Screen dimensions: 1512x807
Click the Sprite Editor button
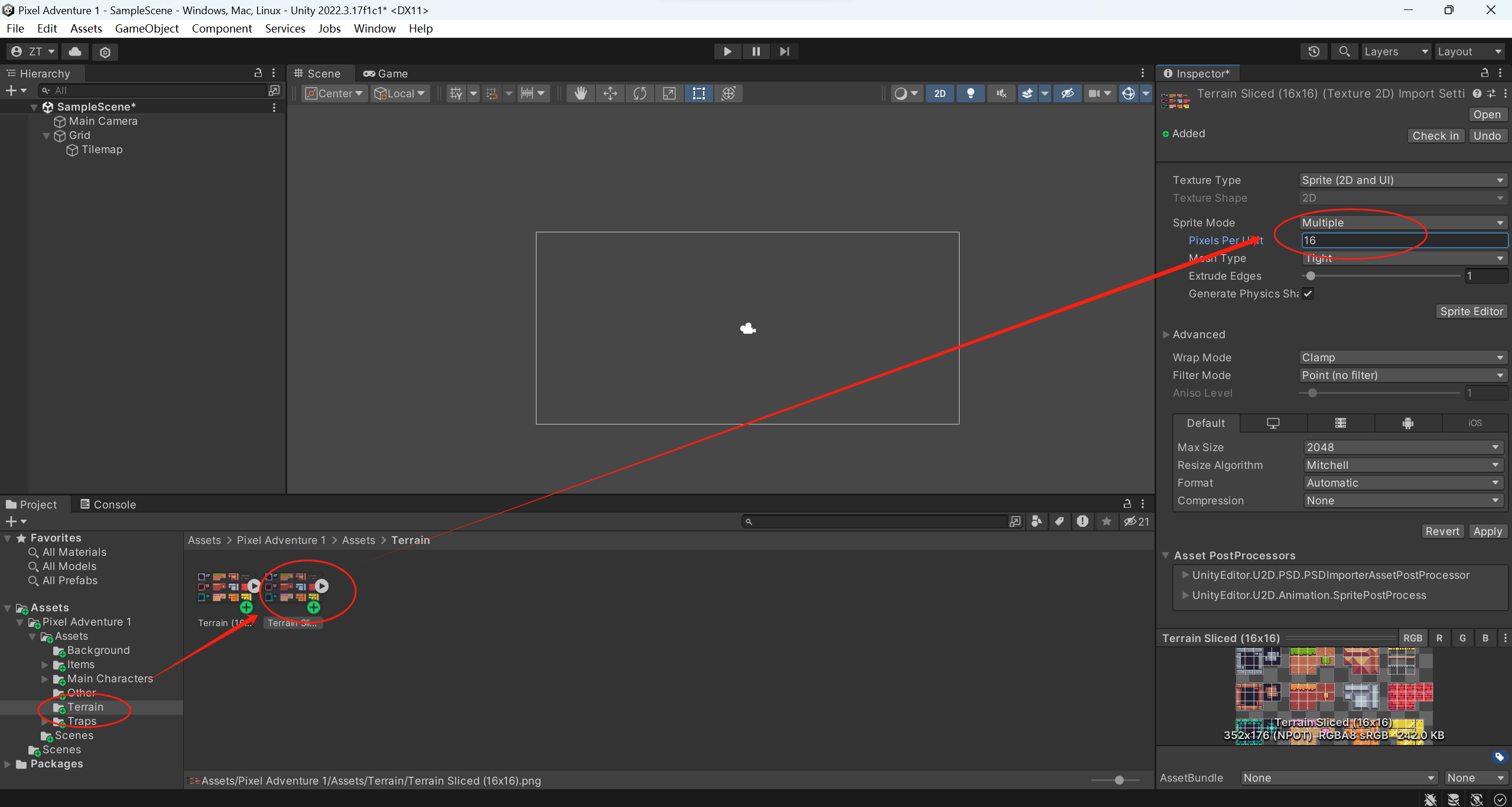click(1471, 312)
